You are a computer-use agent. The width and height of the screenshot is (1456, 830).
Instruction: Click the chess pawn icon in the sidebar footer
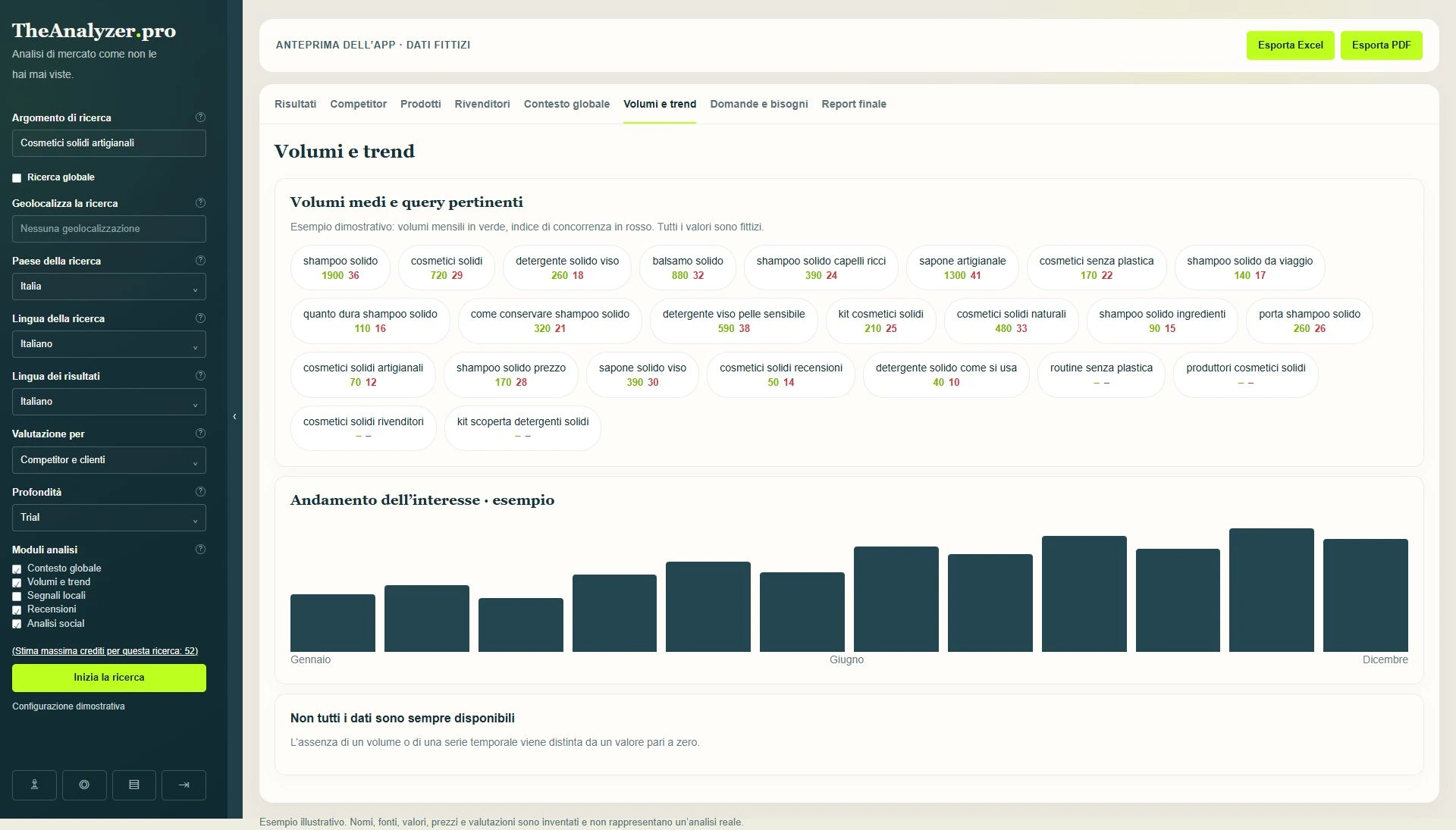tap(34, 785)
